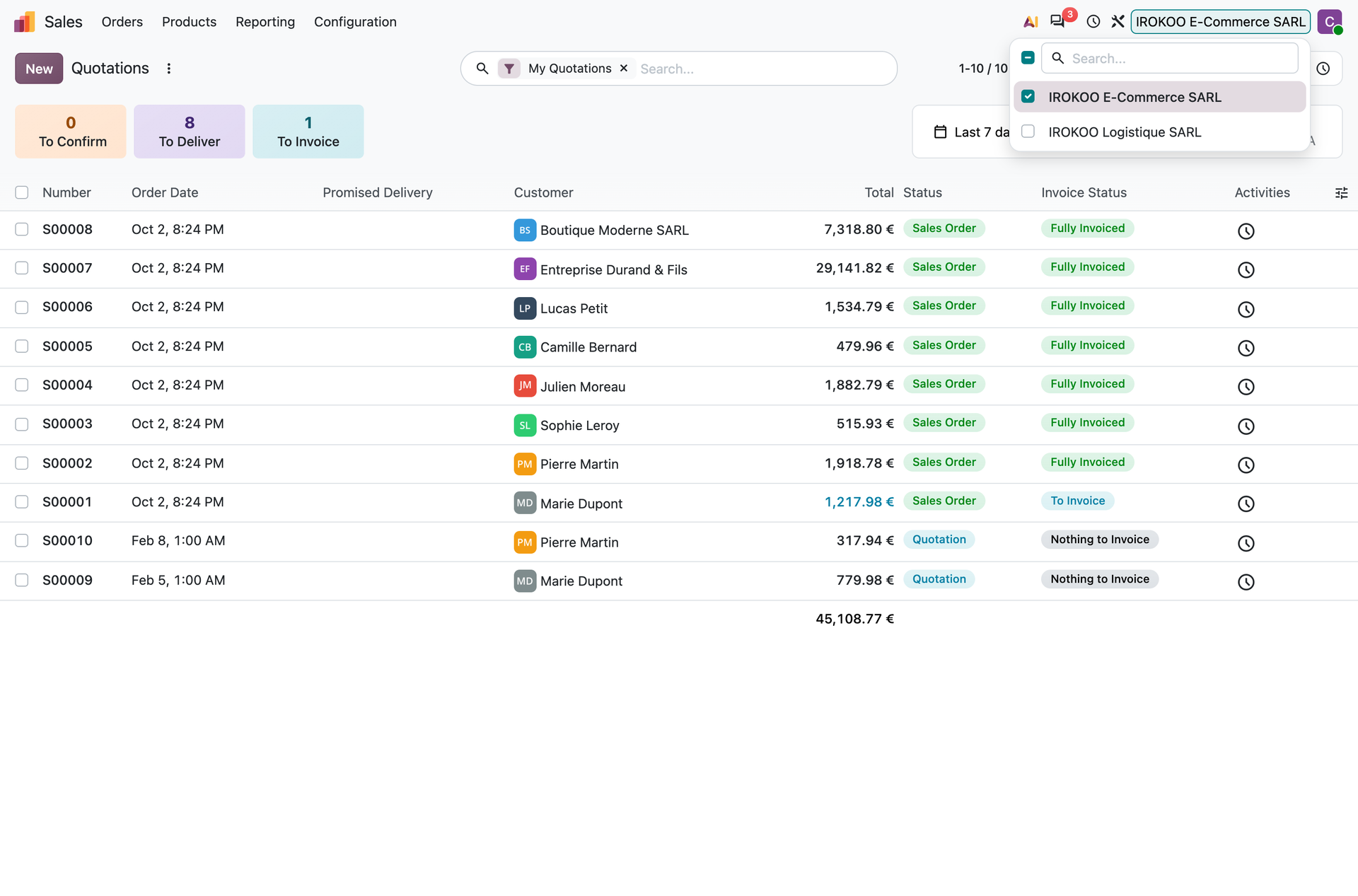Collapse the IROKOO E-Commerce SARL company switcher

1220,22
